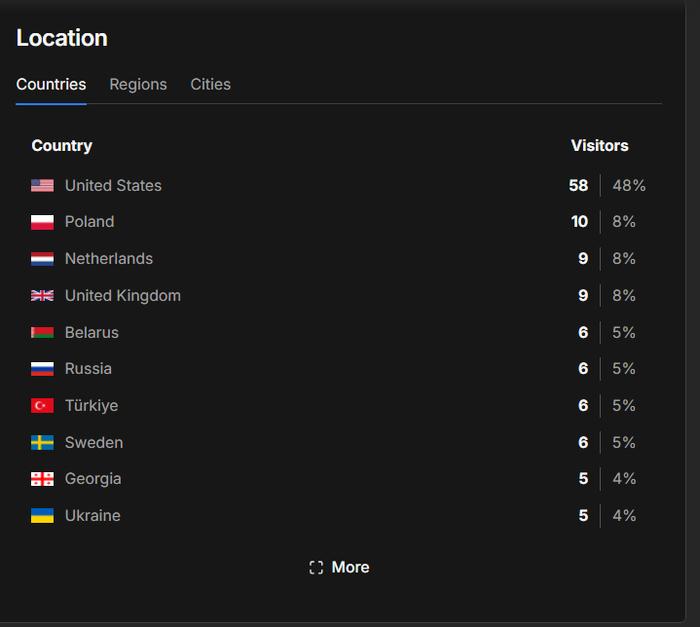Click the Ukraine flag icon
Viewport: 700px width, 627px height.
coord(42,516)
